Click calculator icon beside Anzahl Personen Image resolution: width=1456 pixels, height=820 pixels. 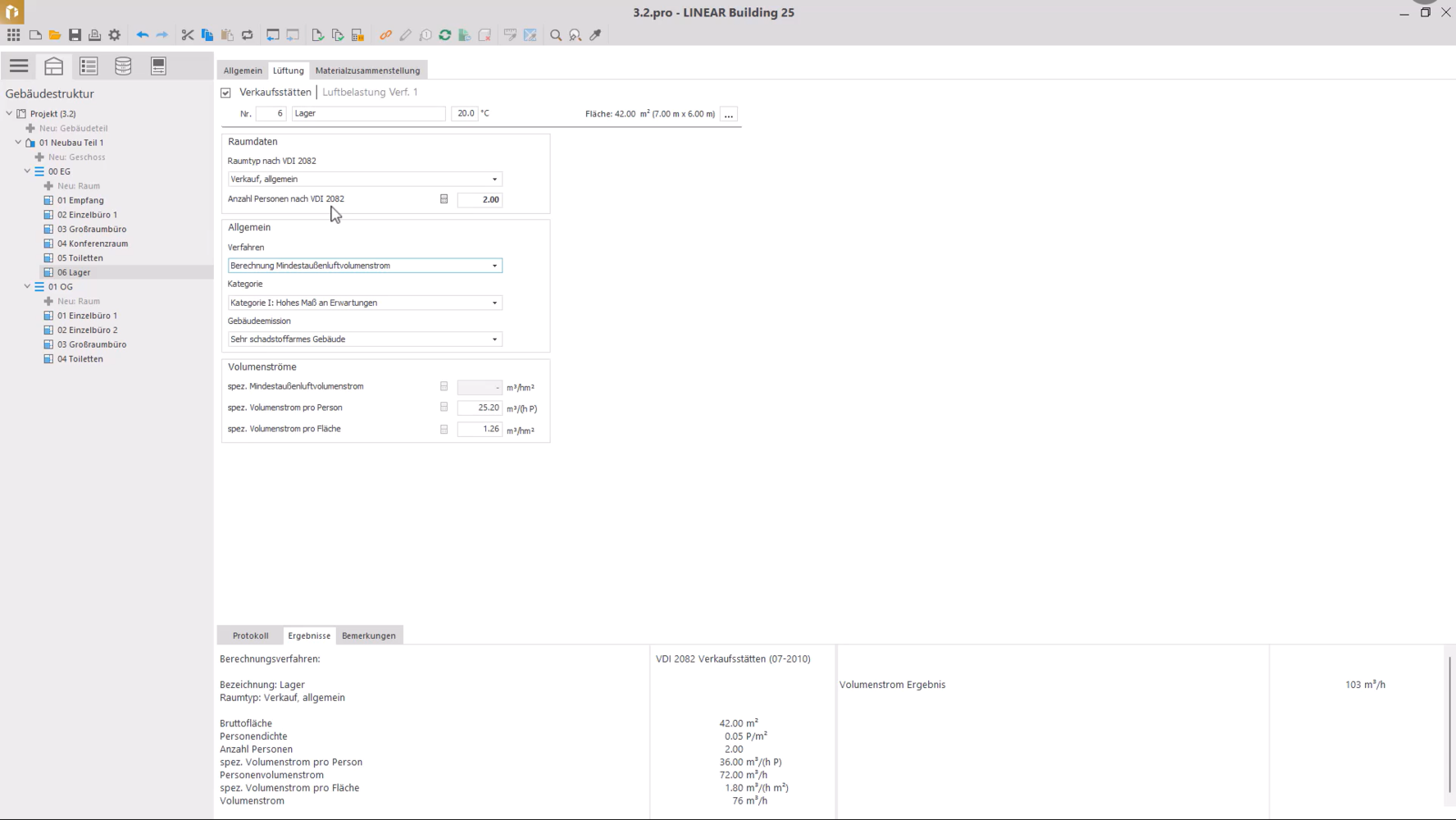pyautogui.click(x=444, y=199)
